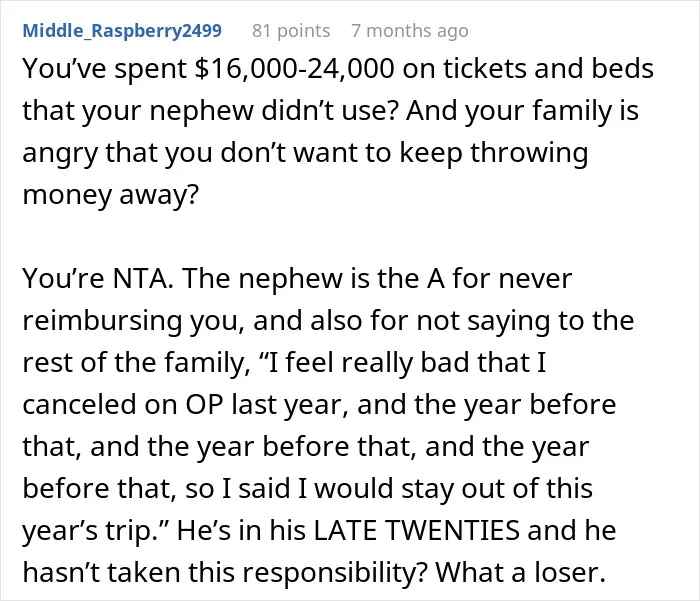Open Middle_Raspberry2499's user profile

[122, 31]
